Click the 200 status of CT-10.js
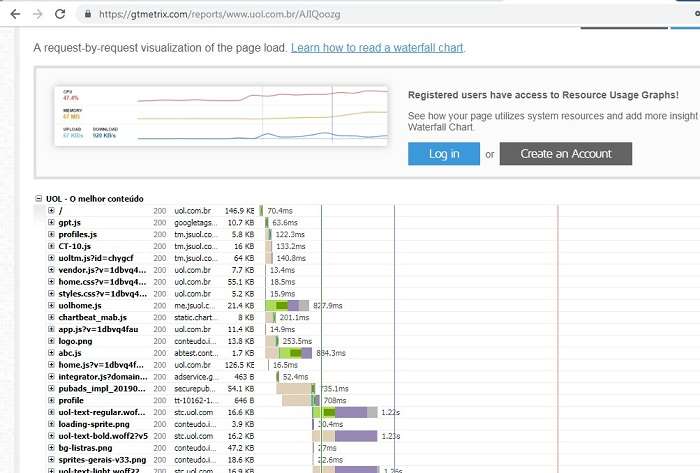Screen dimensions: 700x473 [159, 246]
